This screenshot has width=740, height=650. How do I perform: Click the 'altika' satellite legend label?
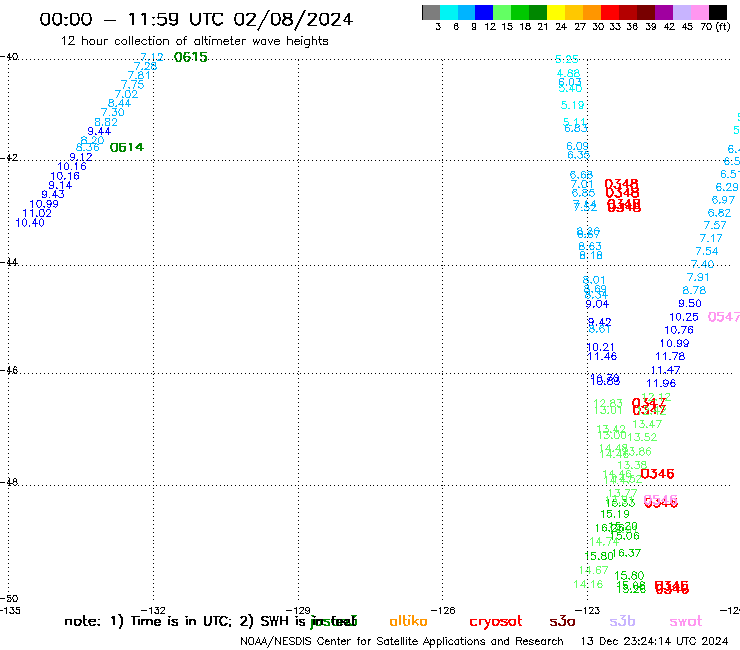click(408, 621)
